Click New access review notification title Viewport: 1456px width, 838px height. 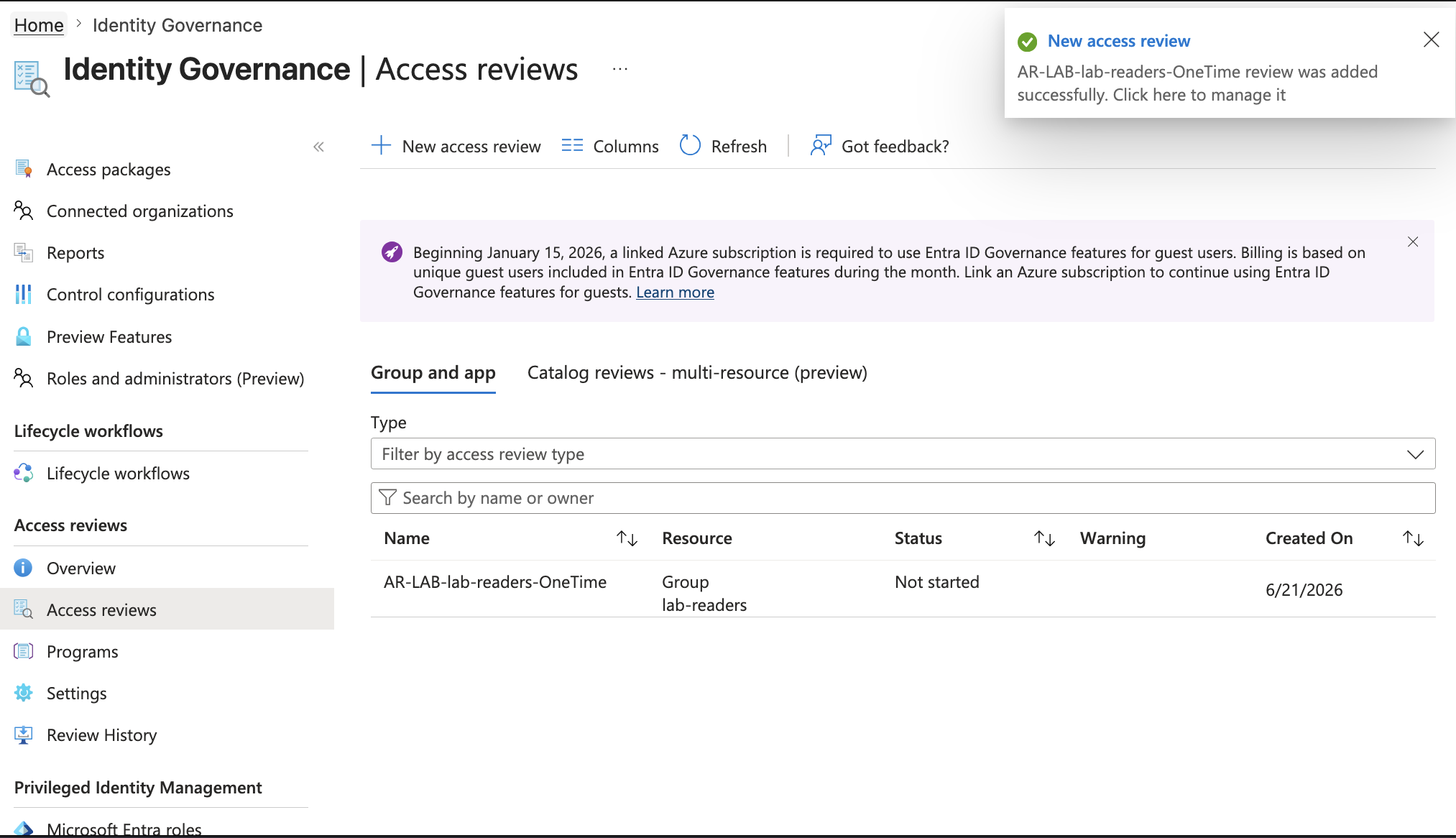(x=1119, y=41)
